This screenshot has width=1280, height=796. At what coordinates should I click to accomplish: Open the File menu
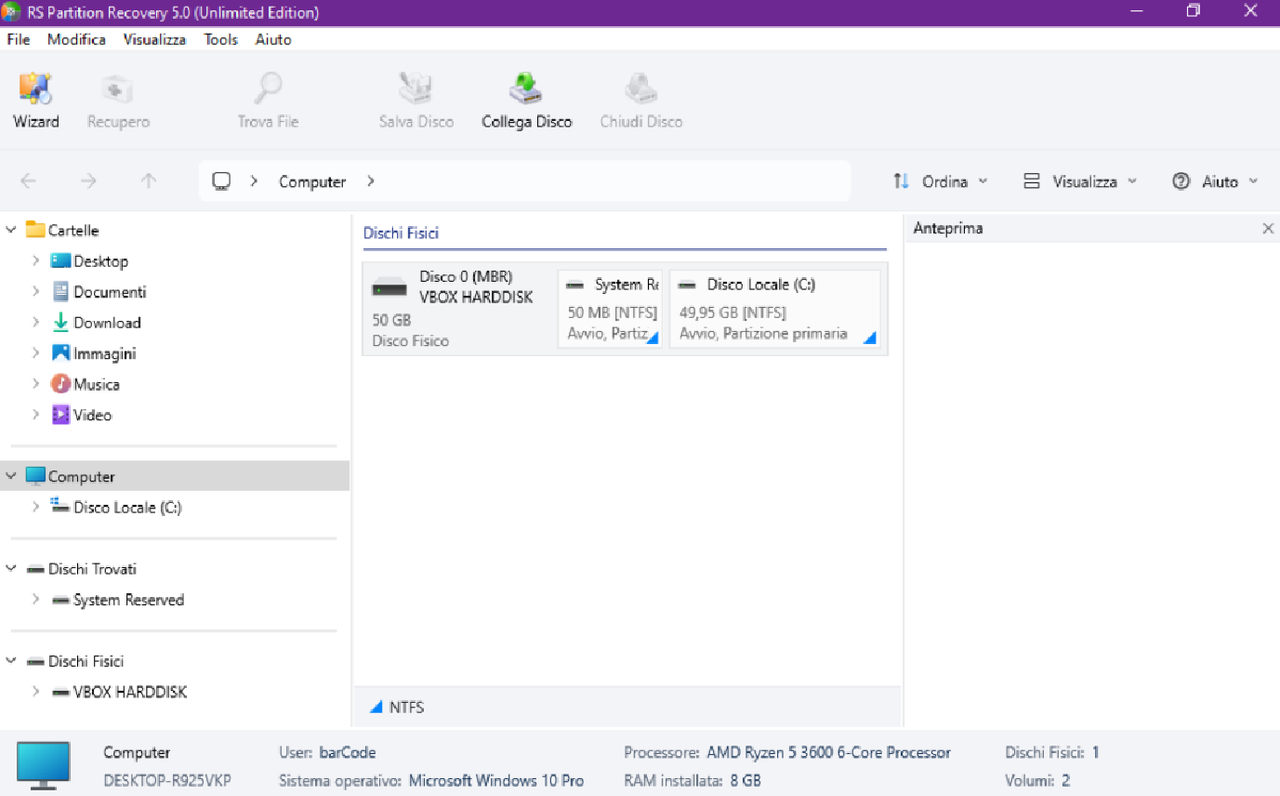pos(18,39)
